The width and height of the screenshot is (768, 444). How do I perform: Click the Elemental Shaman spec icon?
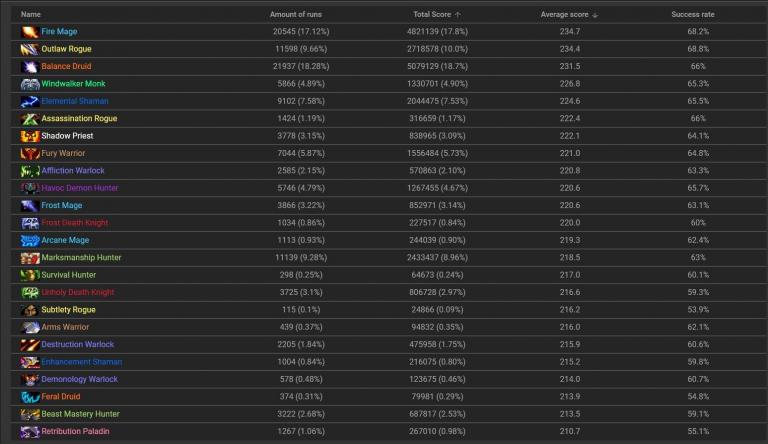tap(29, 101)
